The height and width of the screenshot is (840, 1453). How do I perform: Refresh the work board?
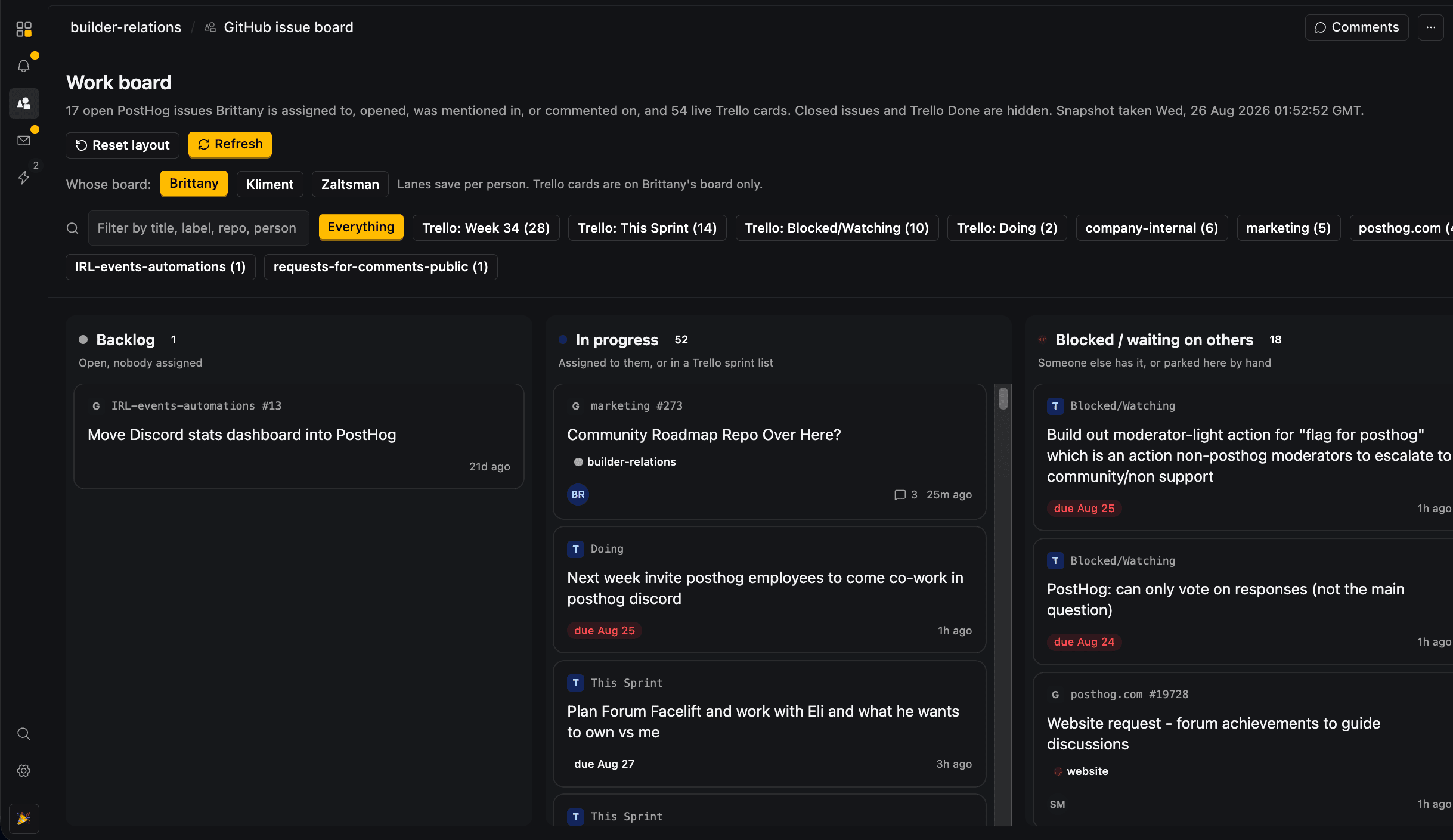tap(230, 144)
